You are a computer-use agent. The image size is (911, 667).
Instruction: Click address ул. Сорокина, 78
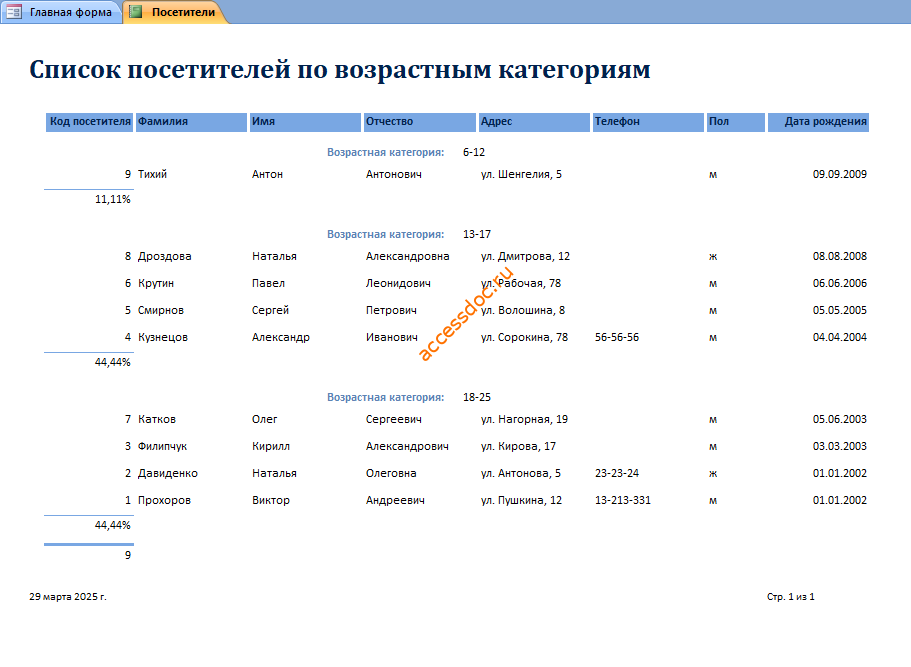tap(524, 338)
